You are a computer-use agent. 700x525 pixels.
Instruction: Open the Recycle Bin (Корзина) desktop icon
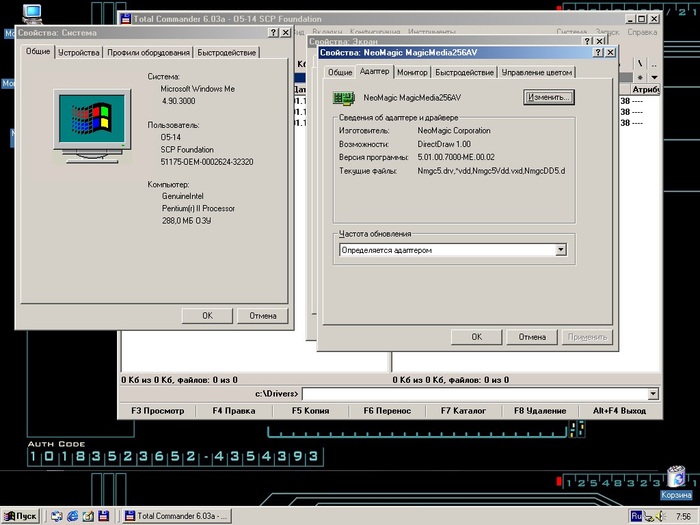tap(675, 478)
